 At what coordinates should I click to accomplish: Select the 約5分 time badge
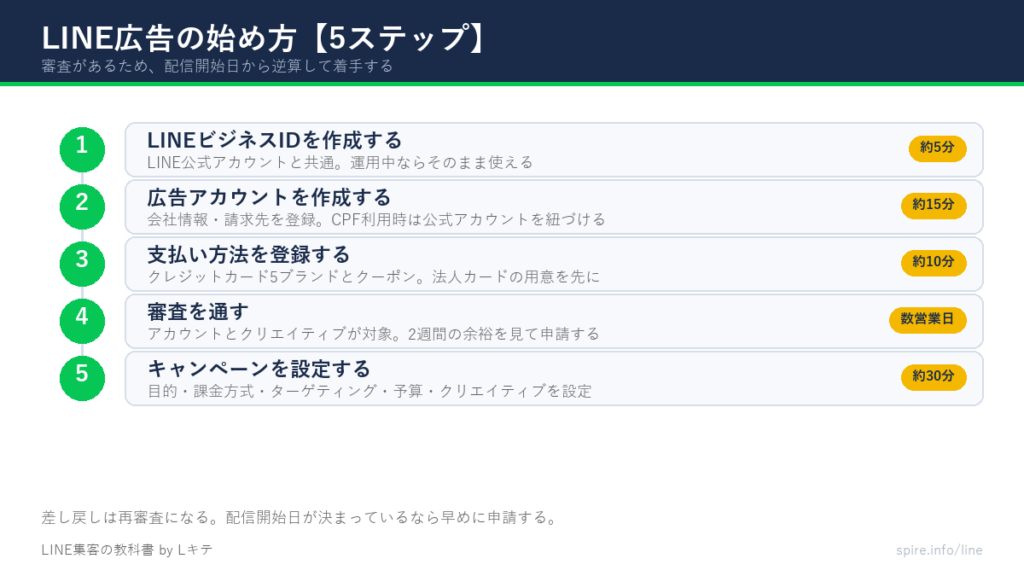point(937,148)
